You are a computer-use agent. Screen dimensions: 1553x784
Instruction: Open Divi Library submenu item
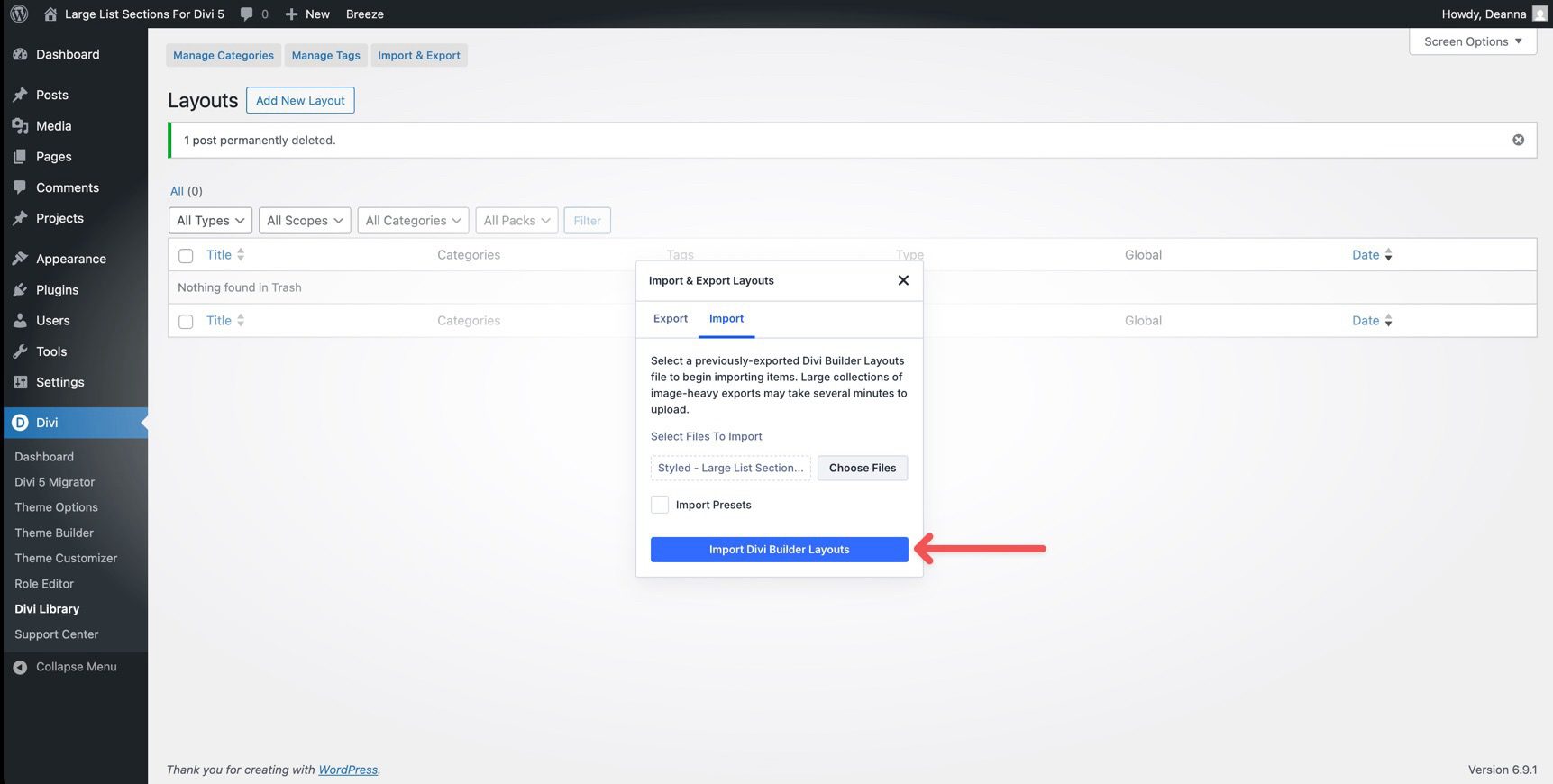coord(47,609)
